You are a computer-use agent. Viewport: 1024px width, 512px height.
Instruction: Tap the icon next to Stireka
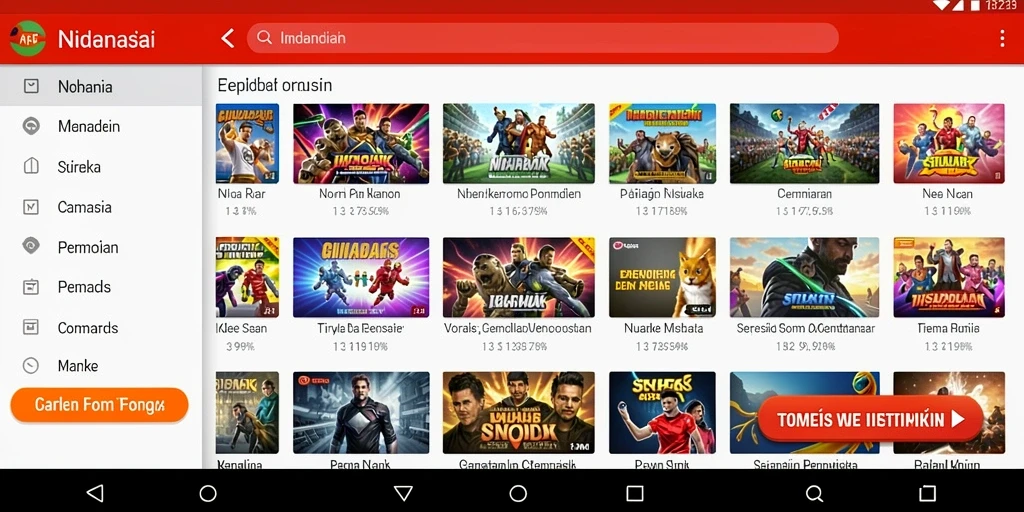31,167
